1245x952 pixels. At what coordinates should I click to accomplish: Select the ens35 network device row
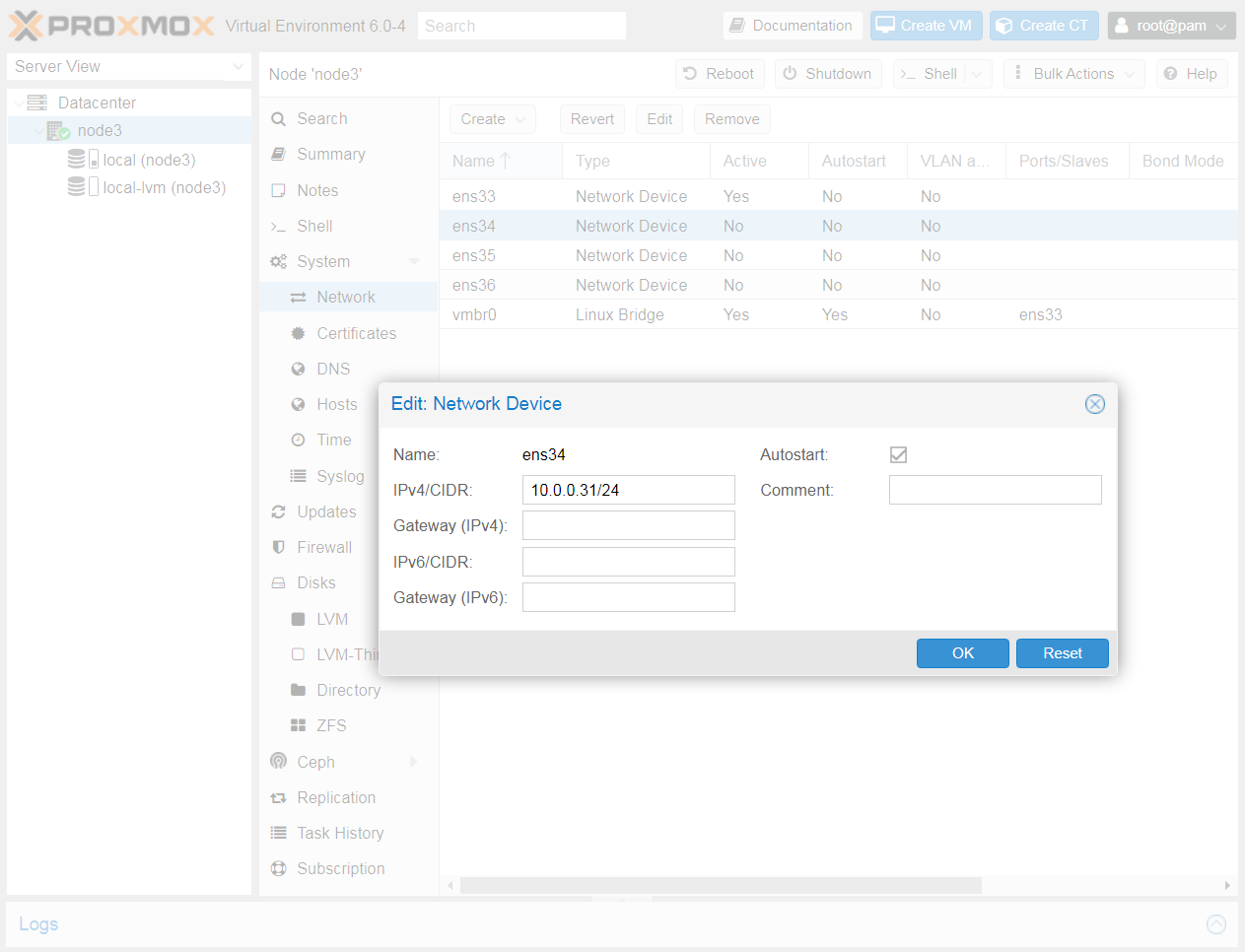[838, 255]
